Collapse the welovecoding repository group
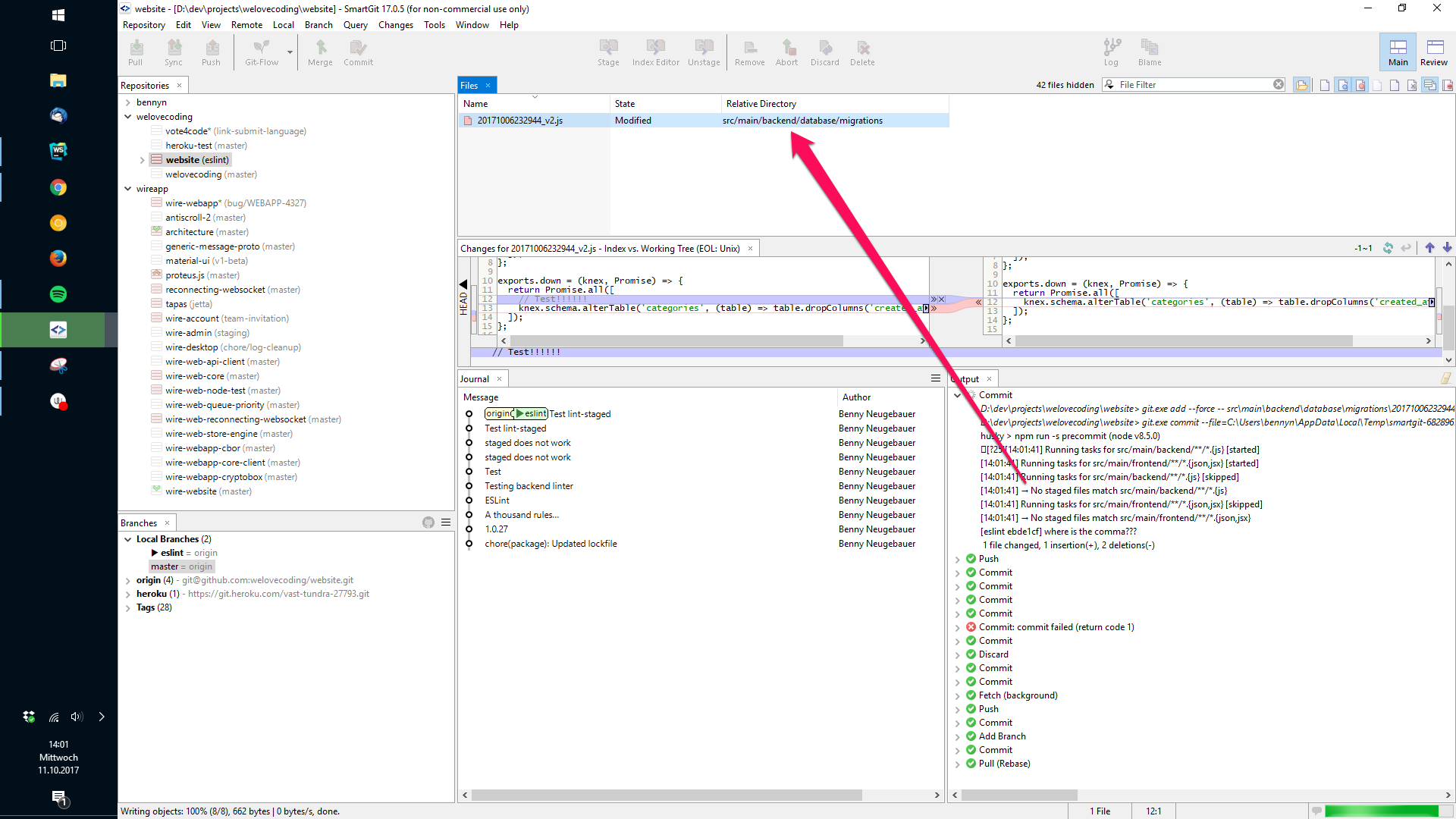 point(128,117)
